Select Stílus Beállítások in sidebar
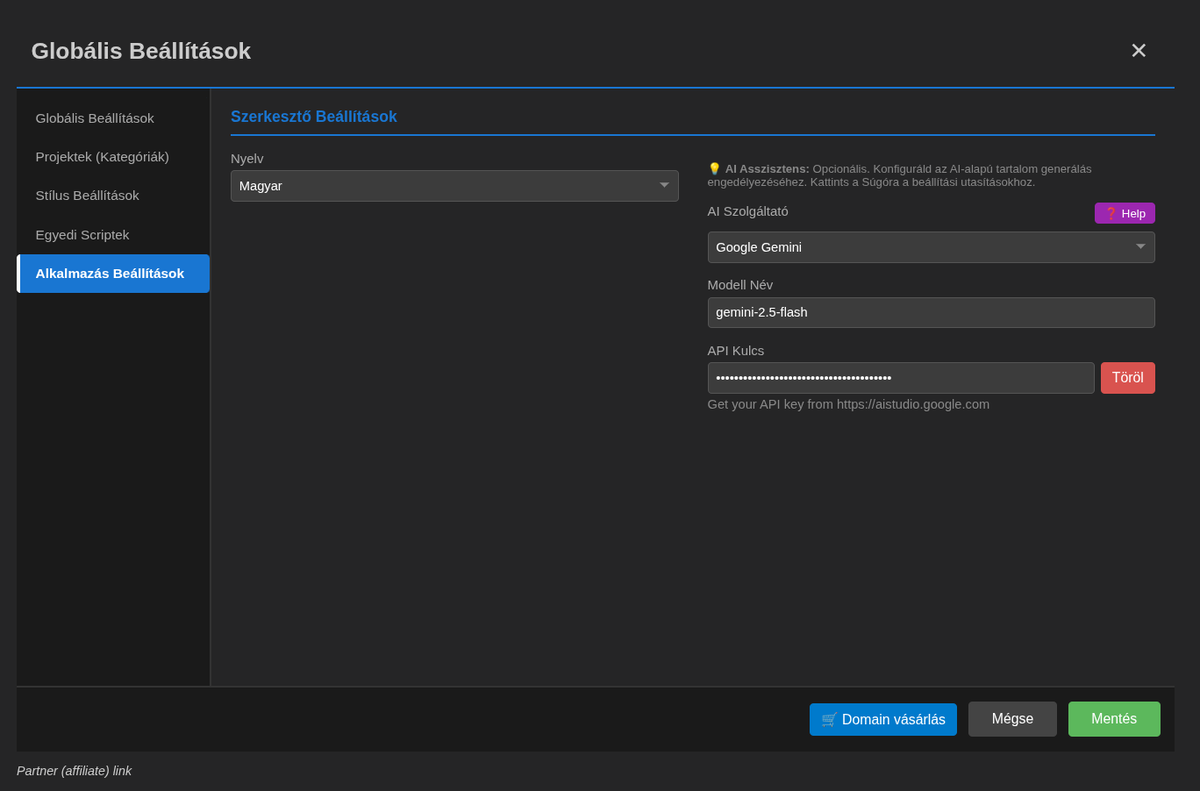The image size is (1200, 791). 87,196
